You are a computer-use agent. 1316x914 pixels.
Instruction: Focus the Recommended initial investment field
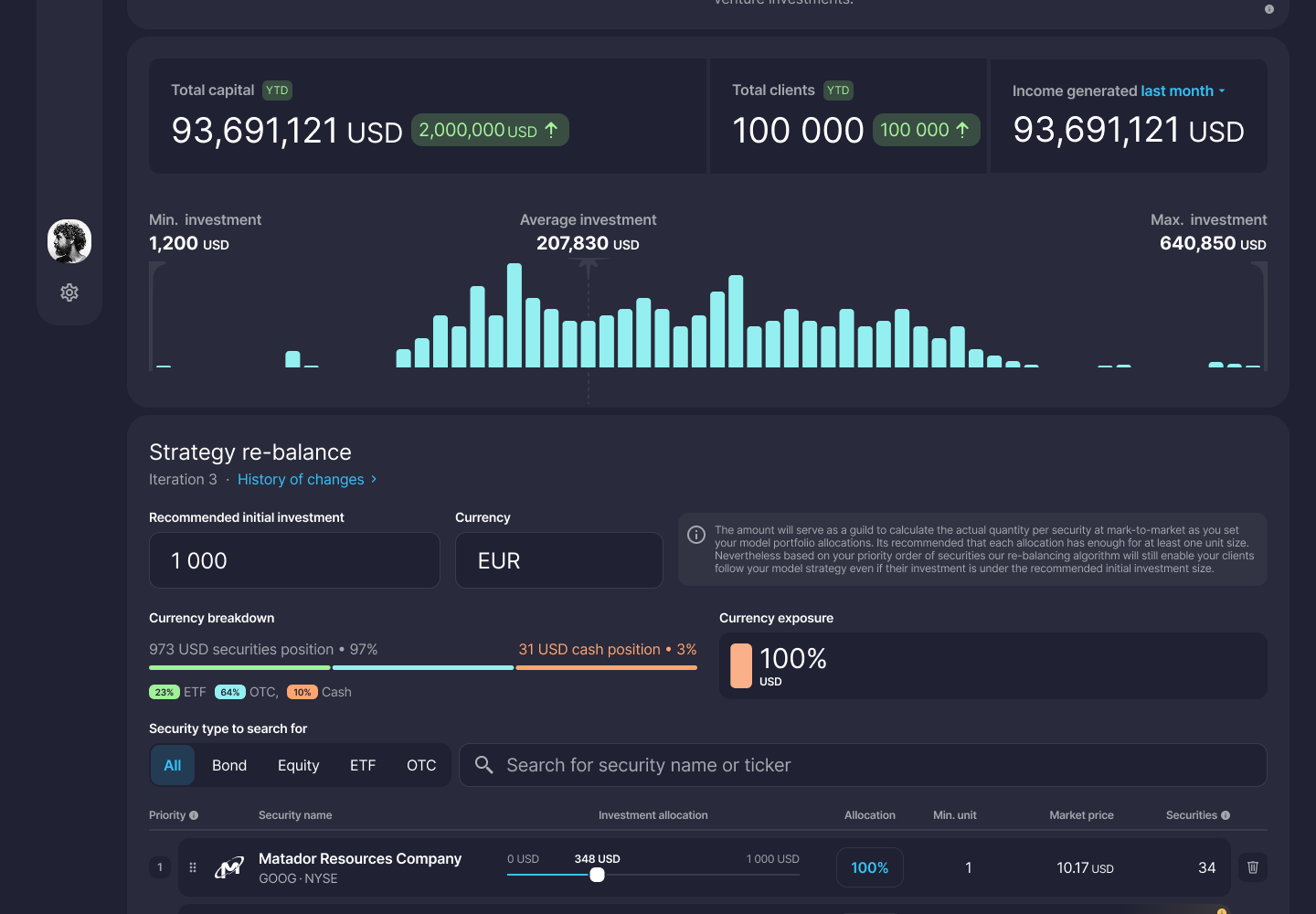293,560
